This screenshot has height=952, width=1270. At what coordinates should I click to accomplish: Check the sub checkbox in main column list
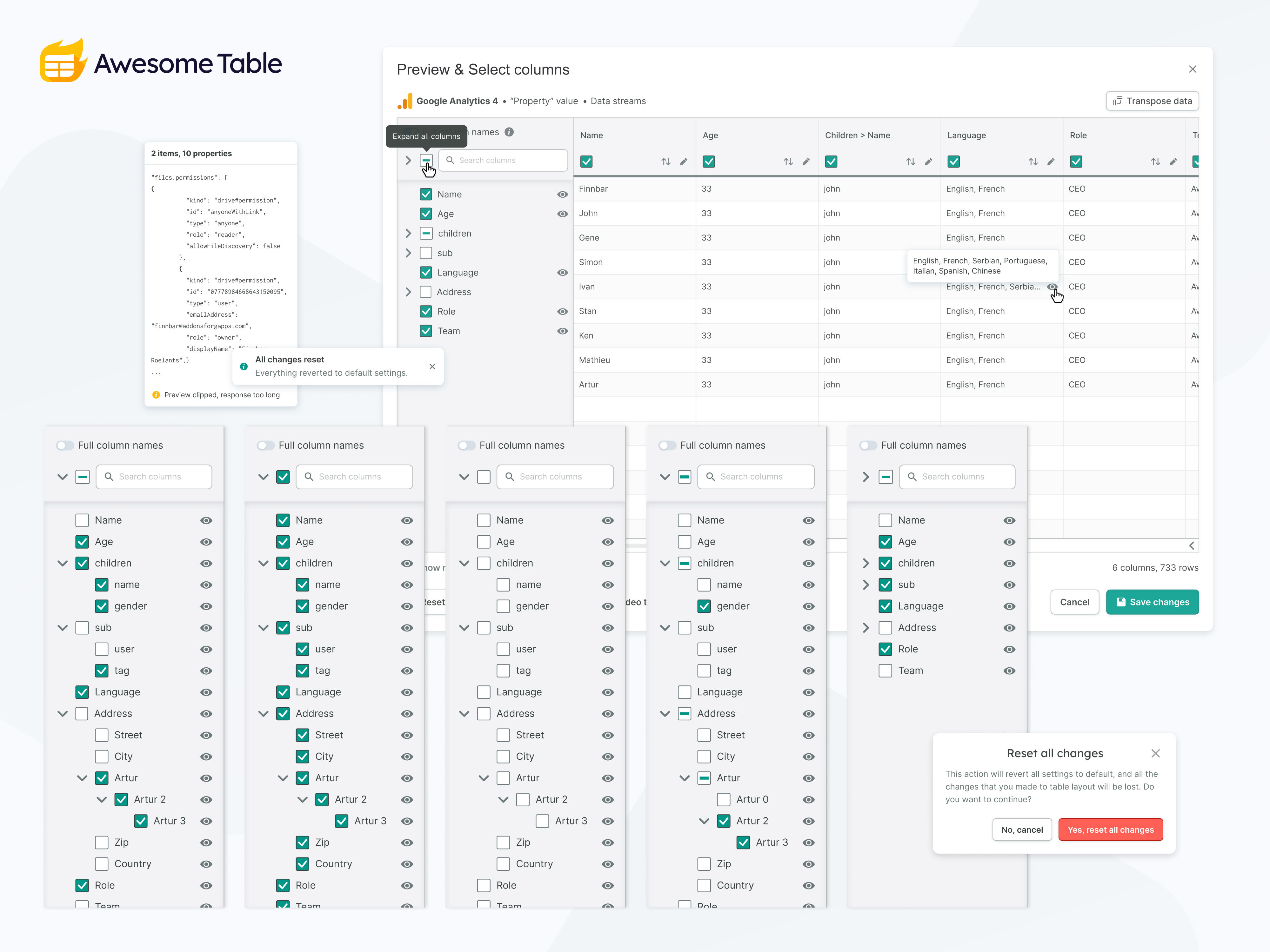[x=425, y=253]
